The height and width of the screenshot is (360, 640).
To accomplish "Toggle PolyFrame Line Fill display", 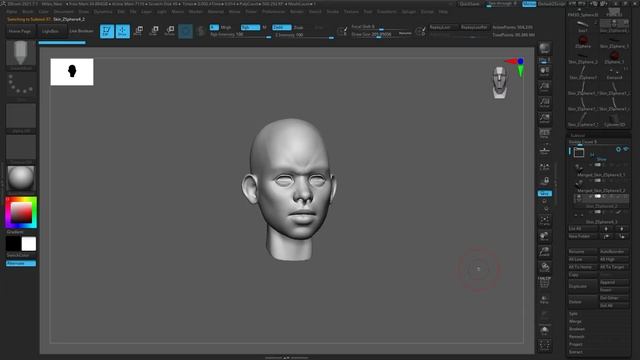I will 544,283.
